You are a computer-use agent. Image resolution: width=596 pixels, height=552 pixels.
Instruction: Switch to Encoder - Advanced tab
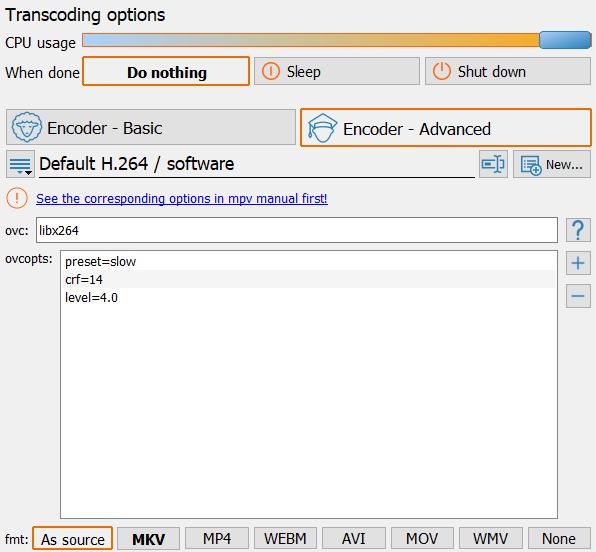coord(446,128)
